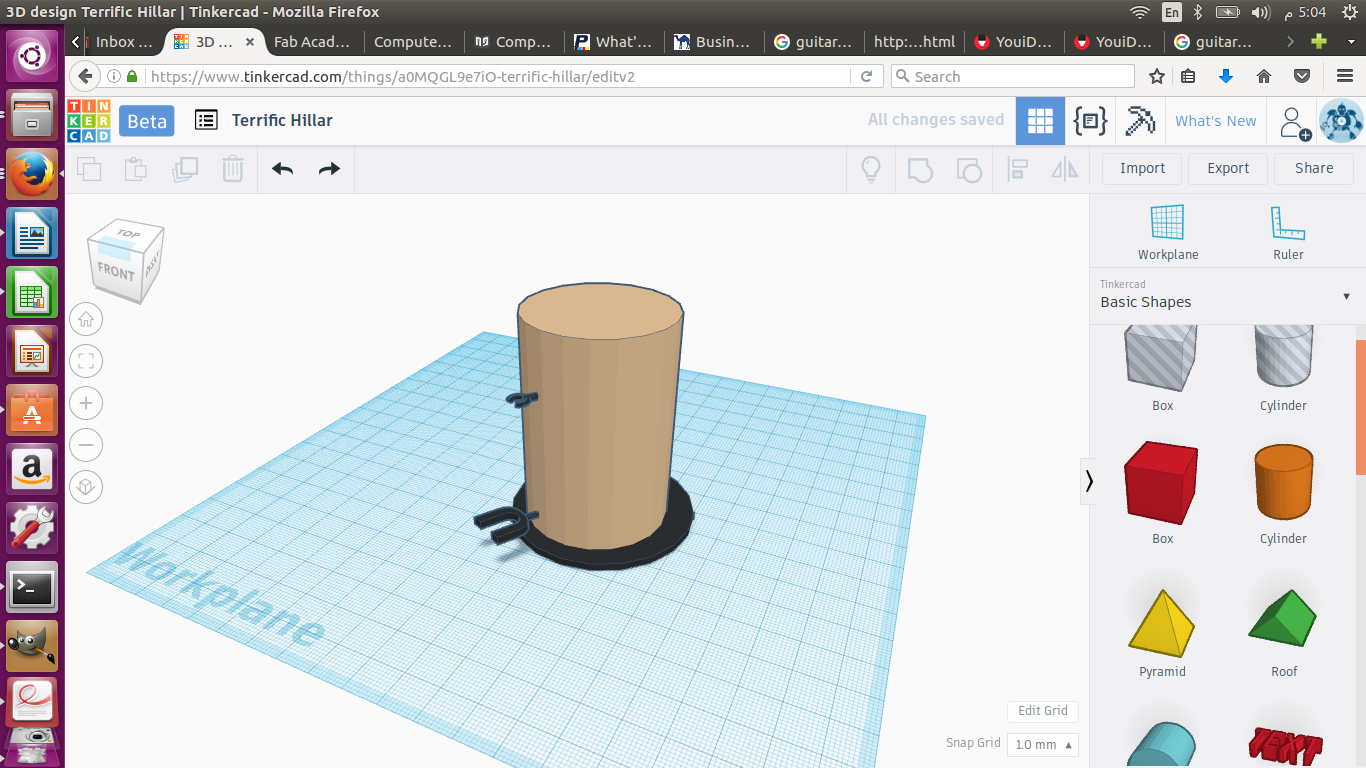The image size is (1366, 768).
Task: Switch to the 3D grid design view
Action: pos(1040,121)
